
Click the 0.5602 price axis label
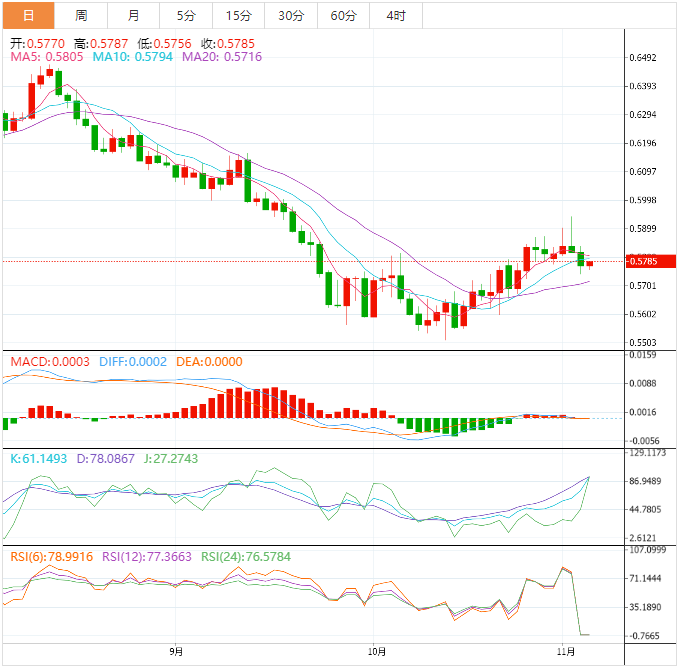[x=643, y=314]
